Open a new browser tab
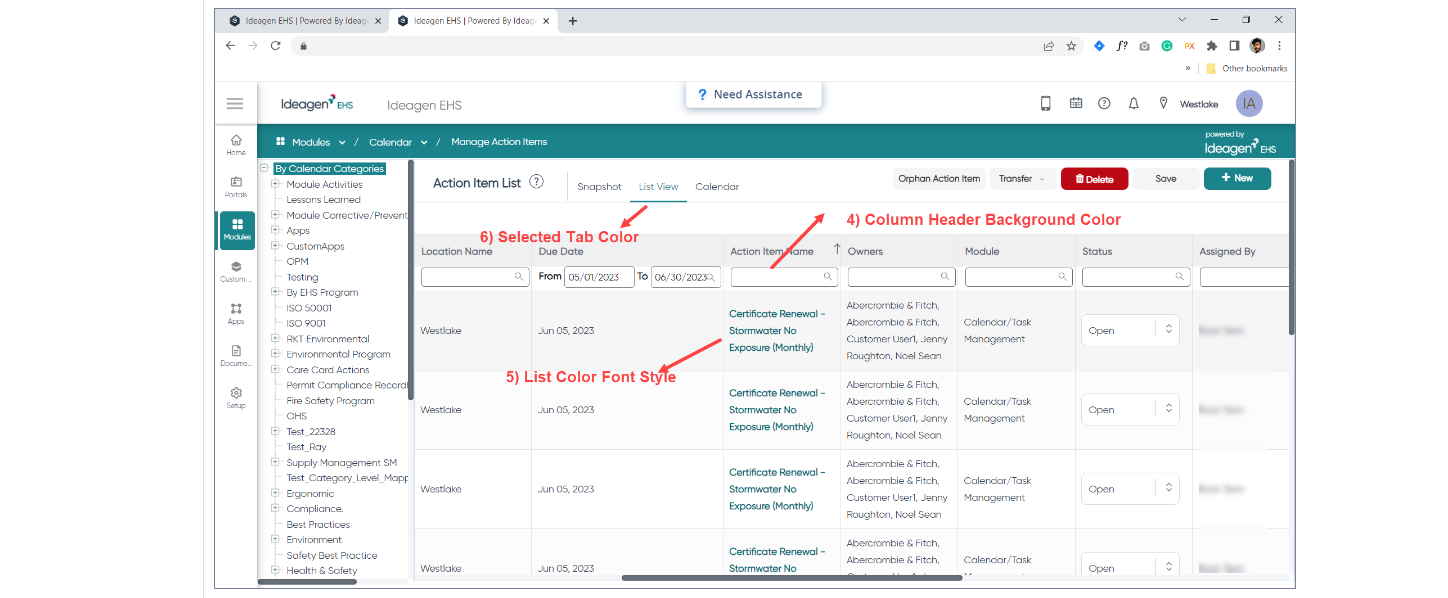1448x598 pixels. pyautogui.click(x=572, y=20)
